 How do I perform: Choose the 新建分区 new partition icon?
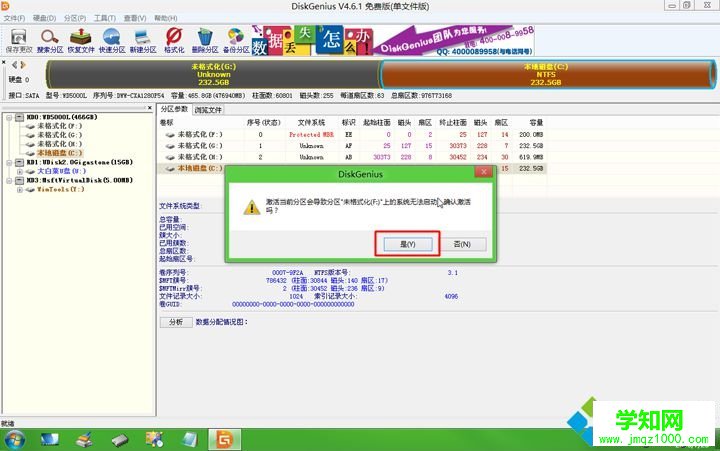(143, 40)
